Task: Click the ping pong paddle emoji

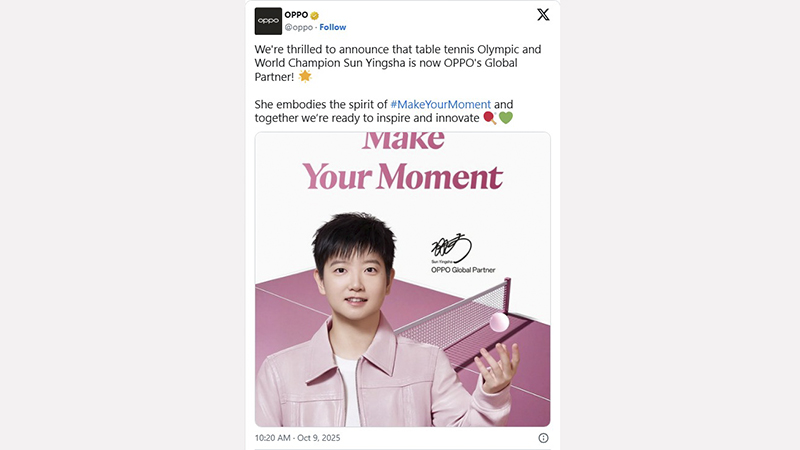Action: click(x=490, y=118)
